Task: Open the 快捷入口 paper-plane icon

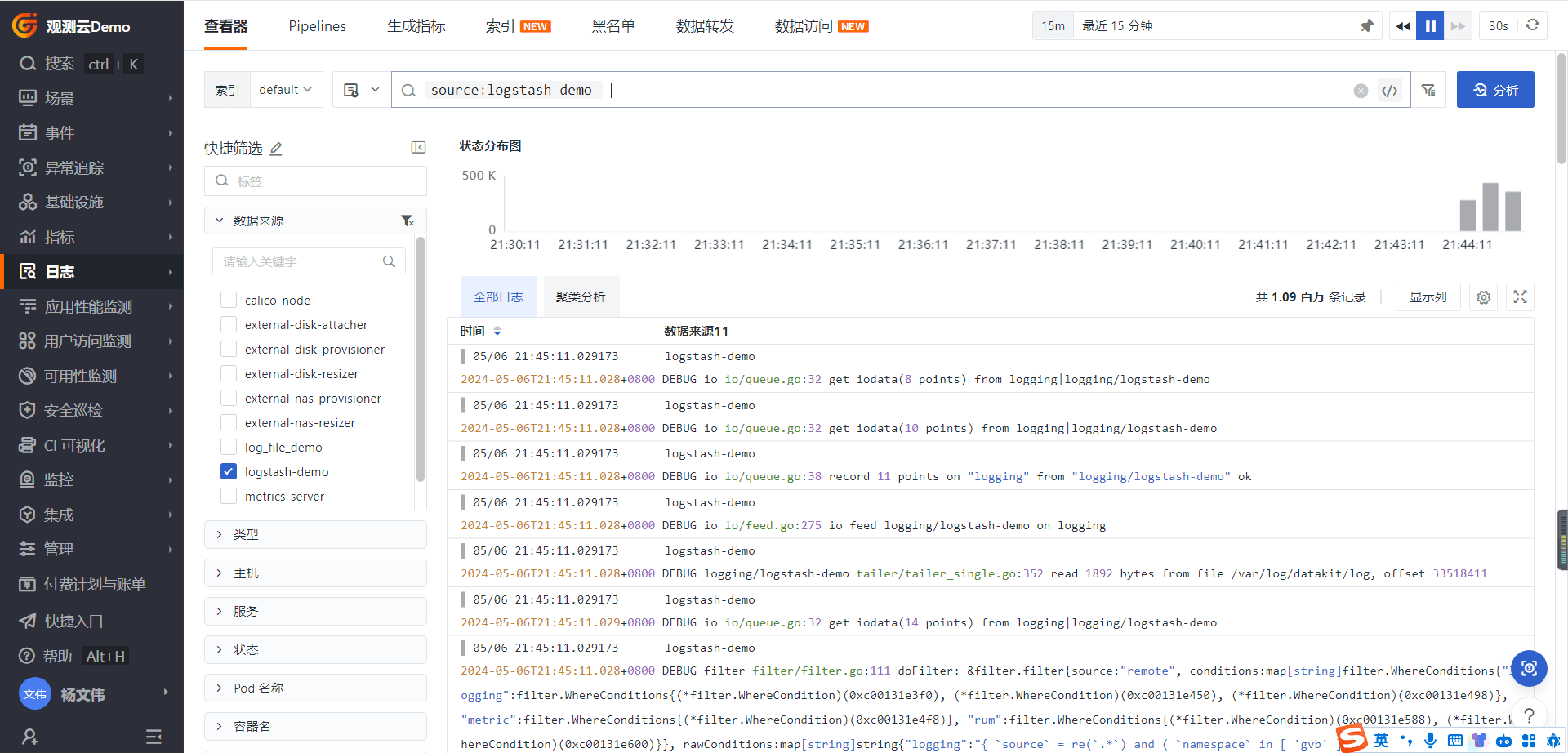Action: pyautogui.click(x=28, y=621)
